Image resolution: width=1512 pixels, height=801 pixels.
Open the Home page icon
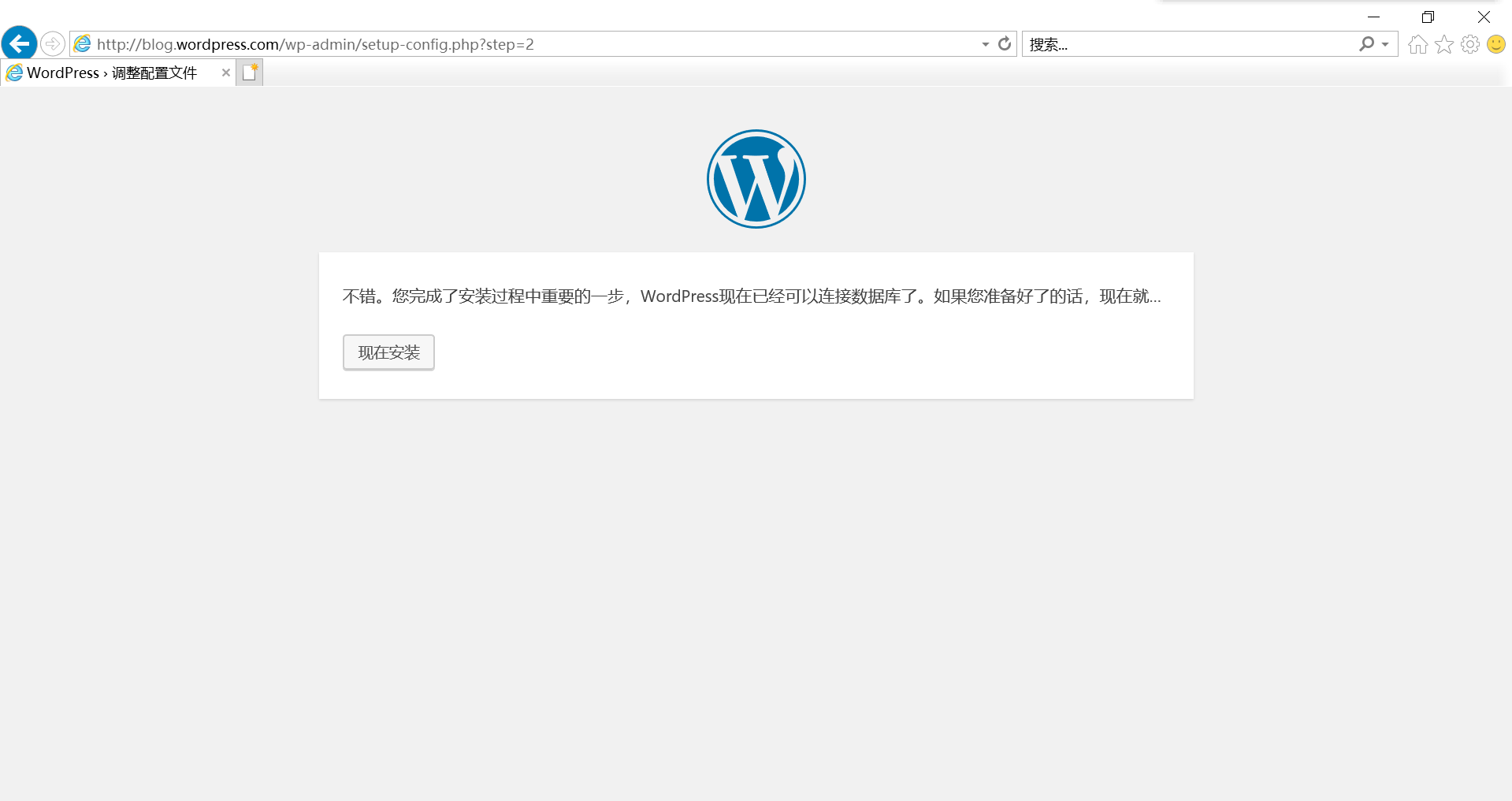pyautogui.click(x=1418, y=44)
